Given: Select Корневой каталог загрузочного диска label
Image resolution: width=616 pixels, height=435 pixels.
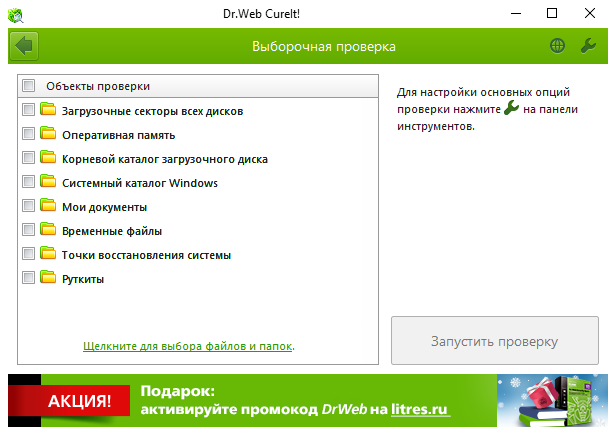Looking at the screenshot, I should click(165, 159).
